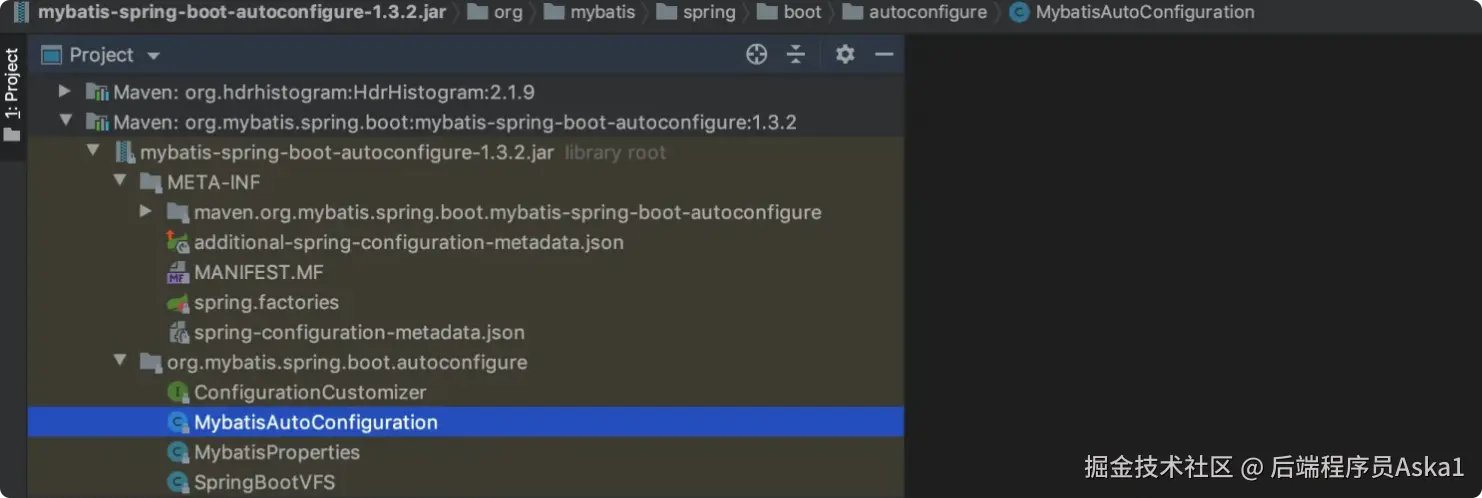The height and width of the screenshot is (498, 1482).
Task: Click the SpringBootVFS class icon
Action: [178, 482]
